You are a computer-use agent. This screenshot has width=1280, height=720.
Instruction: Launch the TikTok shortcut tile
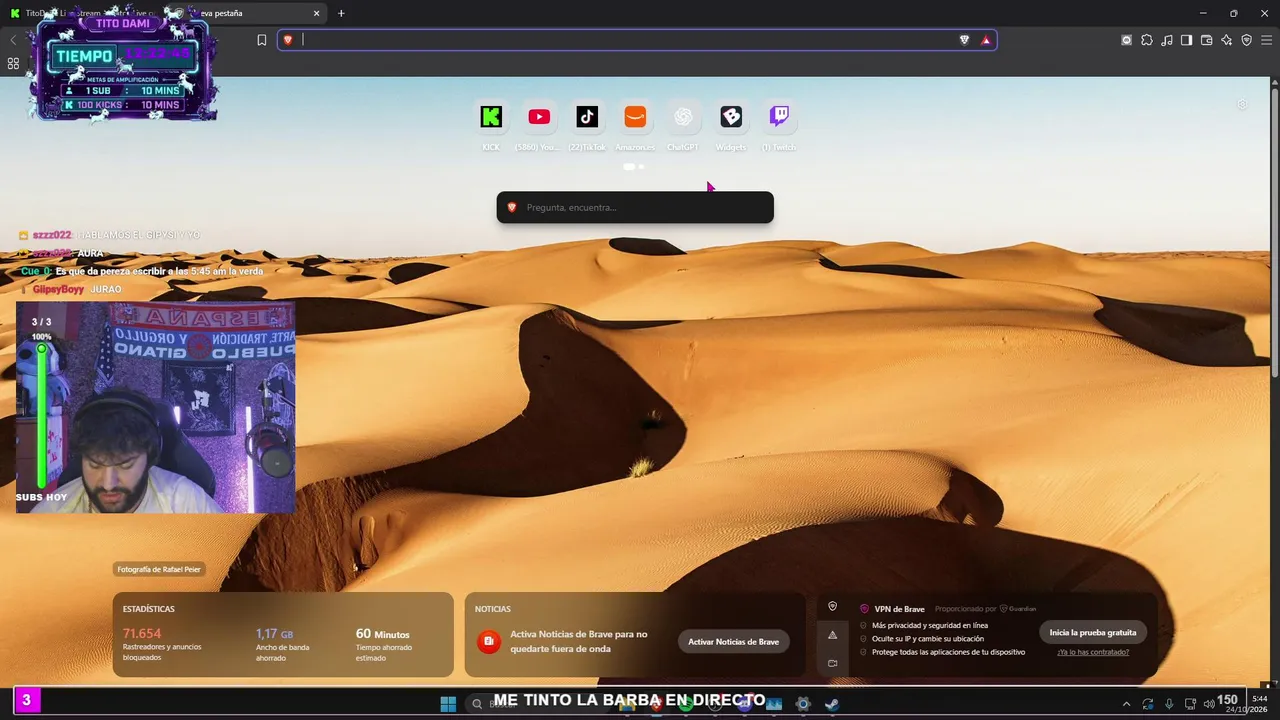click(x=587, y=117)
